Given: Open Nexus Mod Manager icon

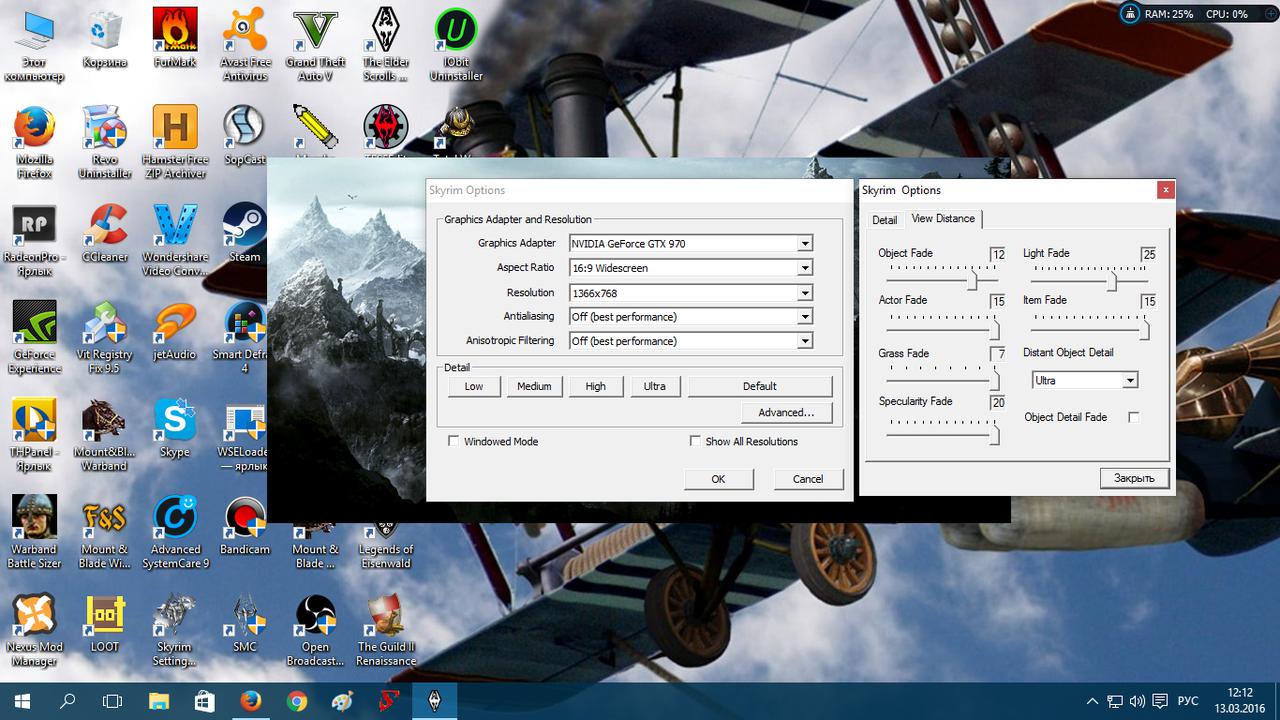Looking at the screenshot, I should (35, 631).
